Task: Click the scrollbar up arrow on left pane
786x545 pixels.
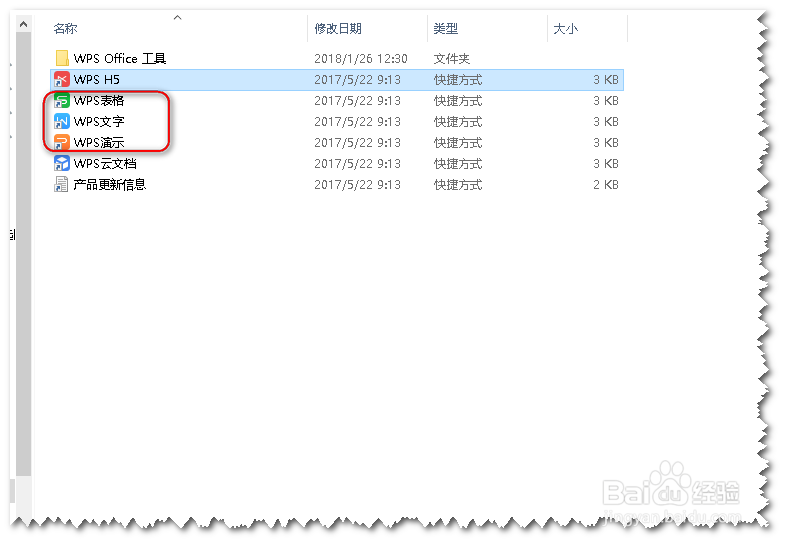Action: [x=23, y=24]
